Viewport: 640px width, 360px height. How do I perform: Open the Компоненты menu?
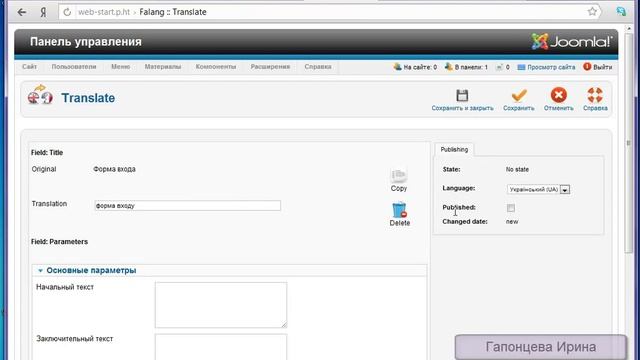[x=216, y=67]
